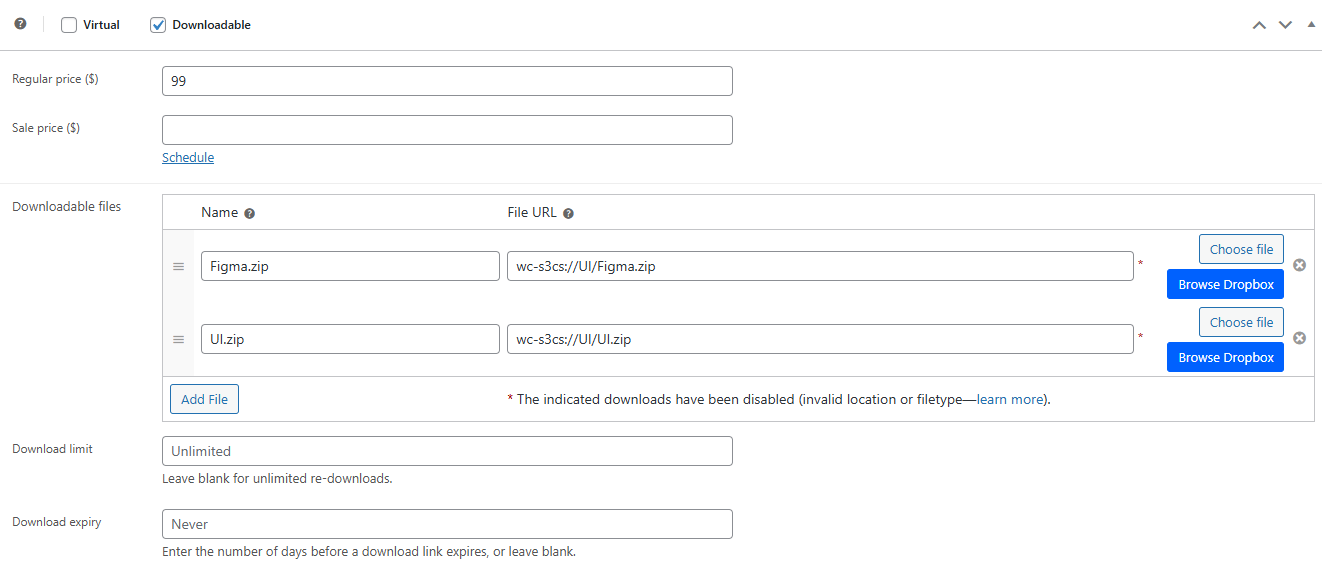Click the File URL help icon

(568, 213)
